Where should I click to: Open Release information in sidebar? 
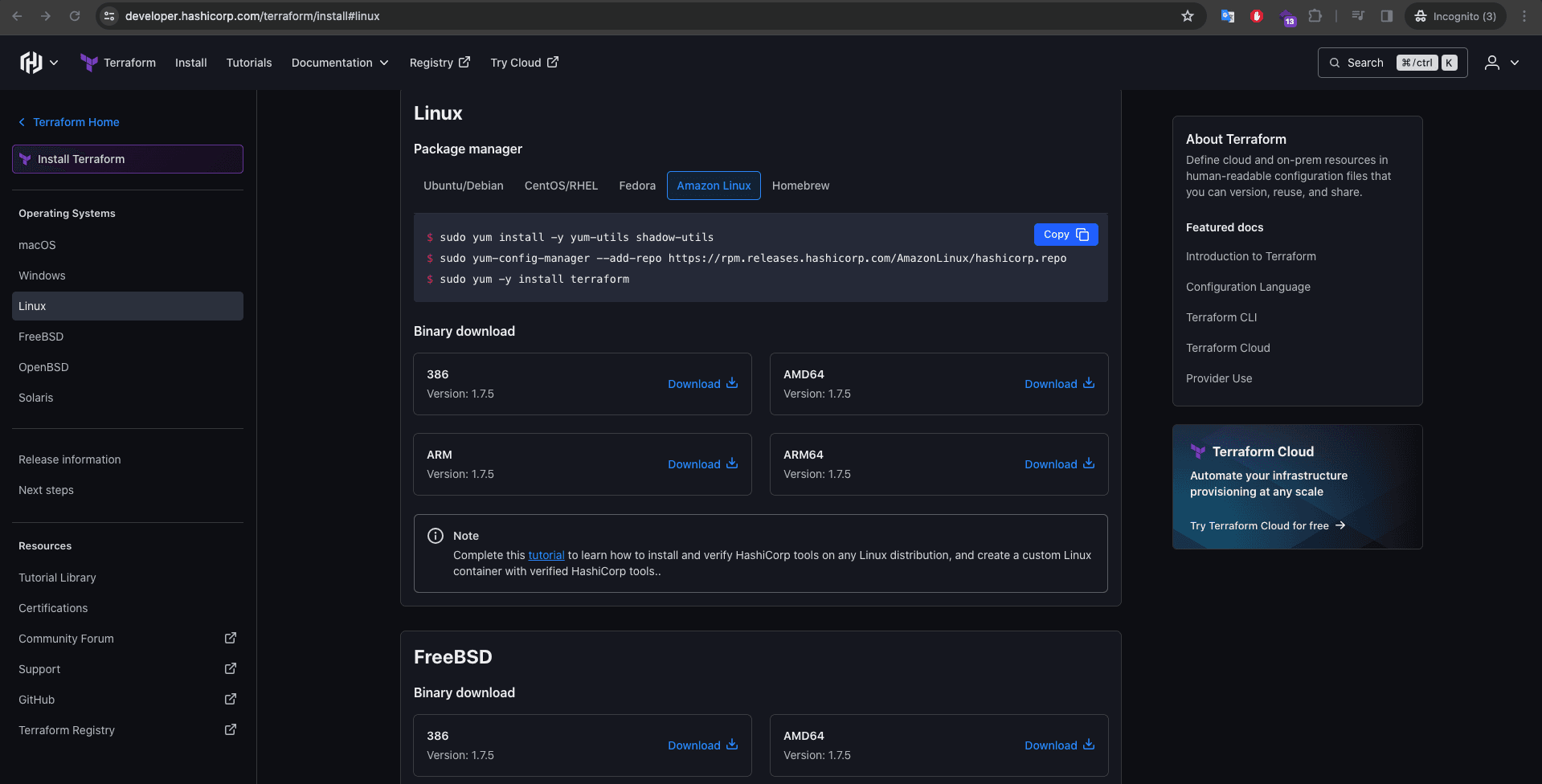(70, 459)
